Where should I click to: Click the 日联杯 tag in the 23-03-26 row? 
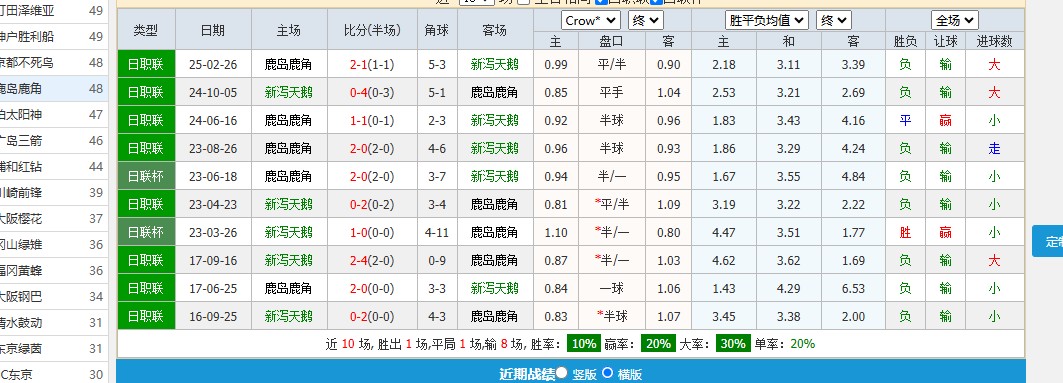[146, 233]
